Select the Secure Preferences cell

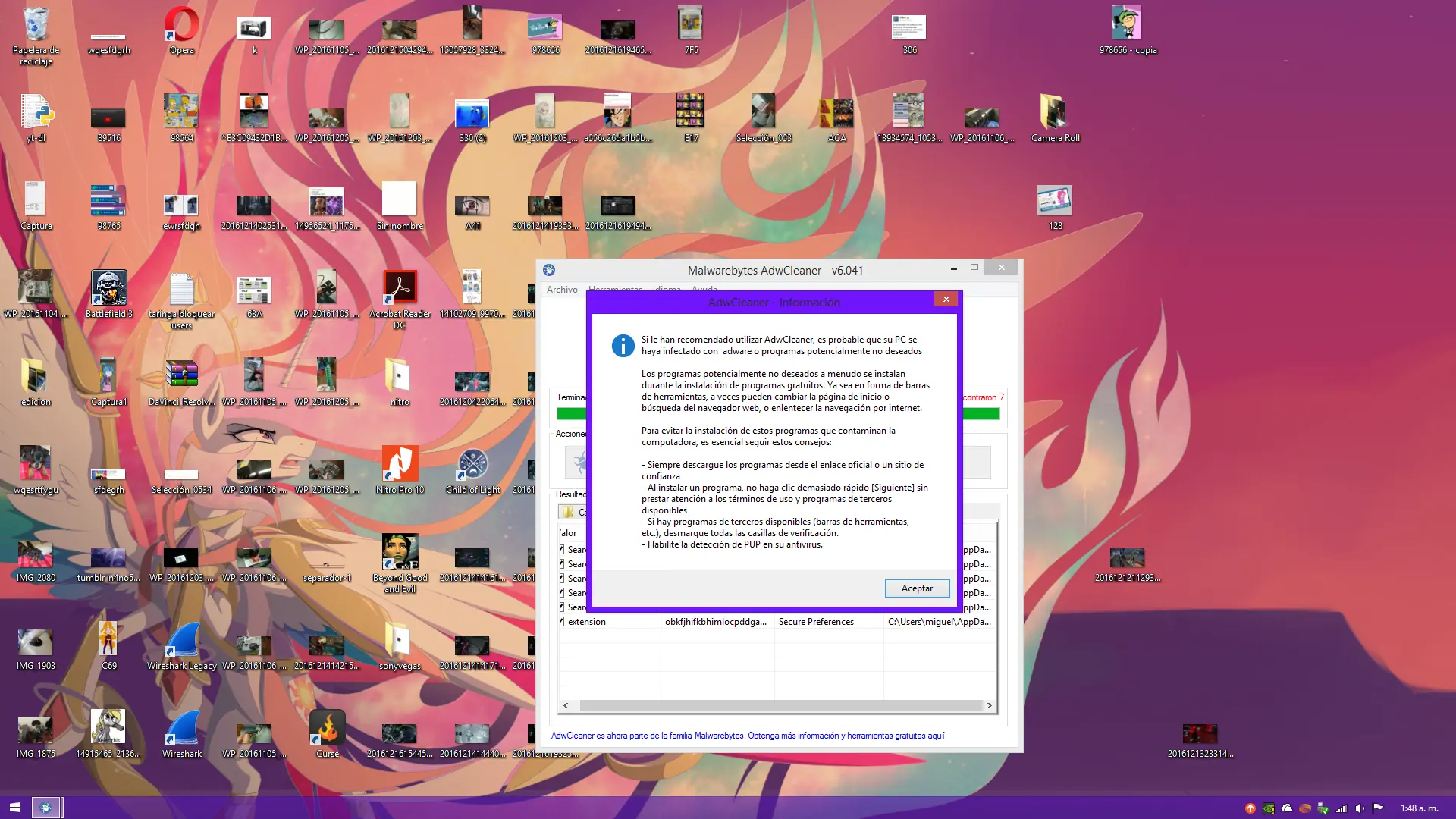pyautogui.click(x=816, y=622)
